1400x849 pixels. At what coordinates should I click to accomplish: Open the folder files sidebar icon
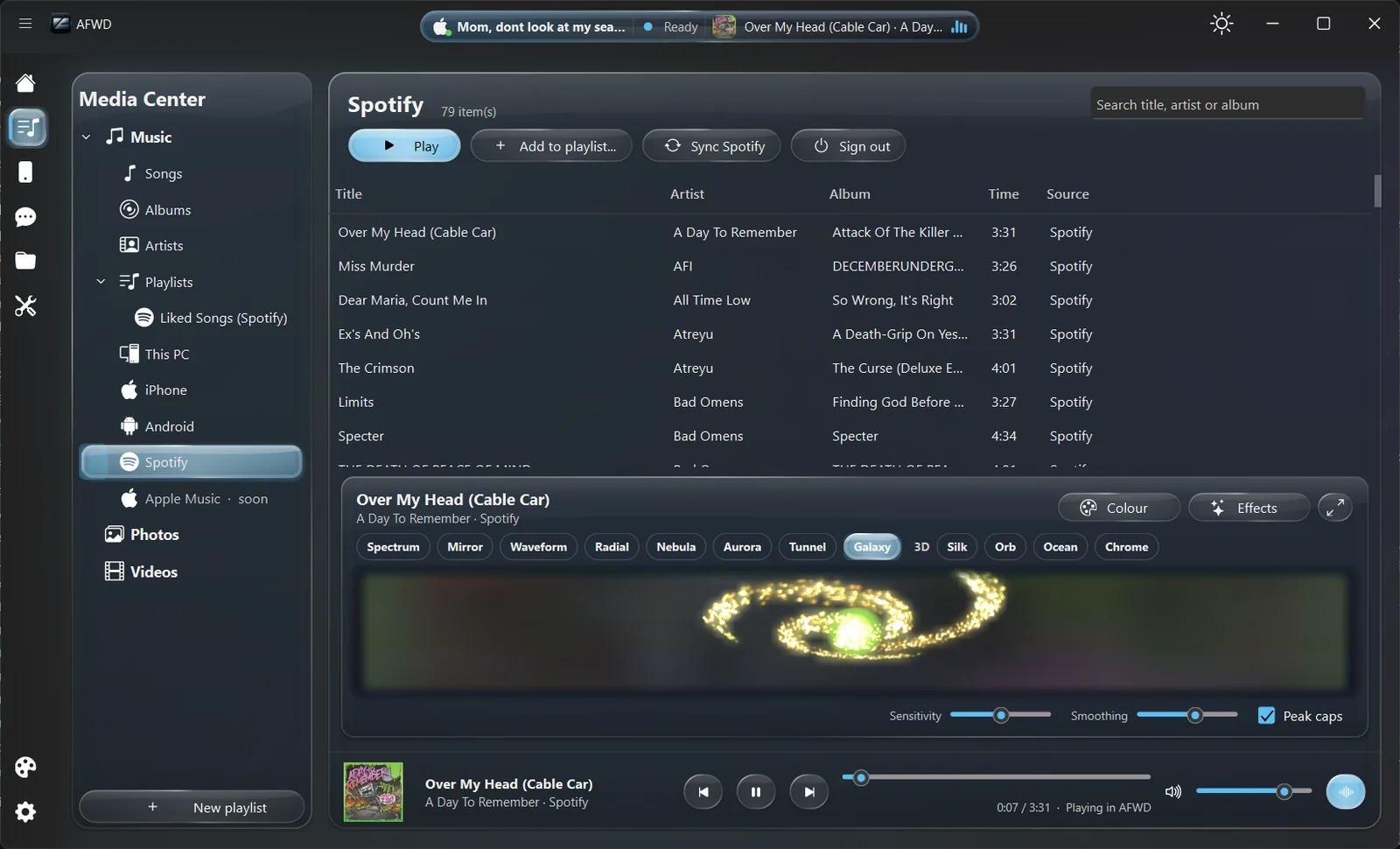point(25,261)
